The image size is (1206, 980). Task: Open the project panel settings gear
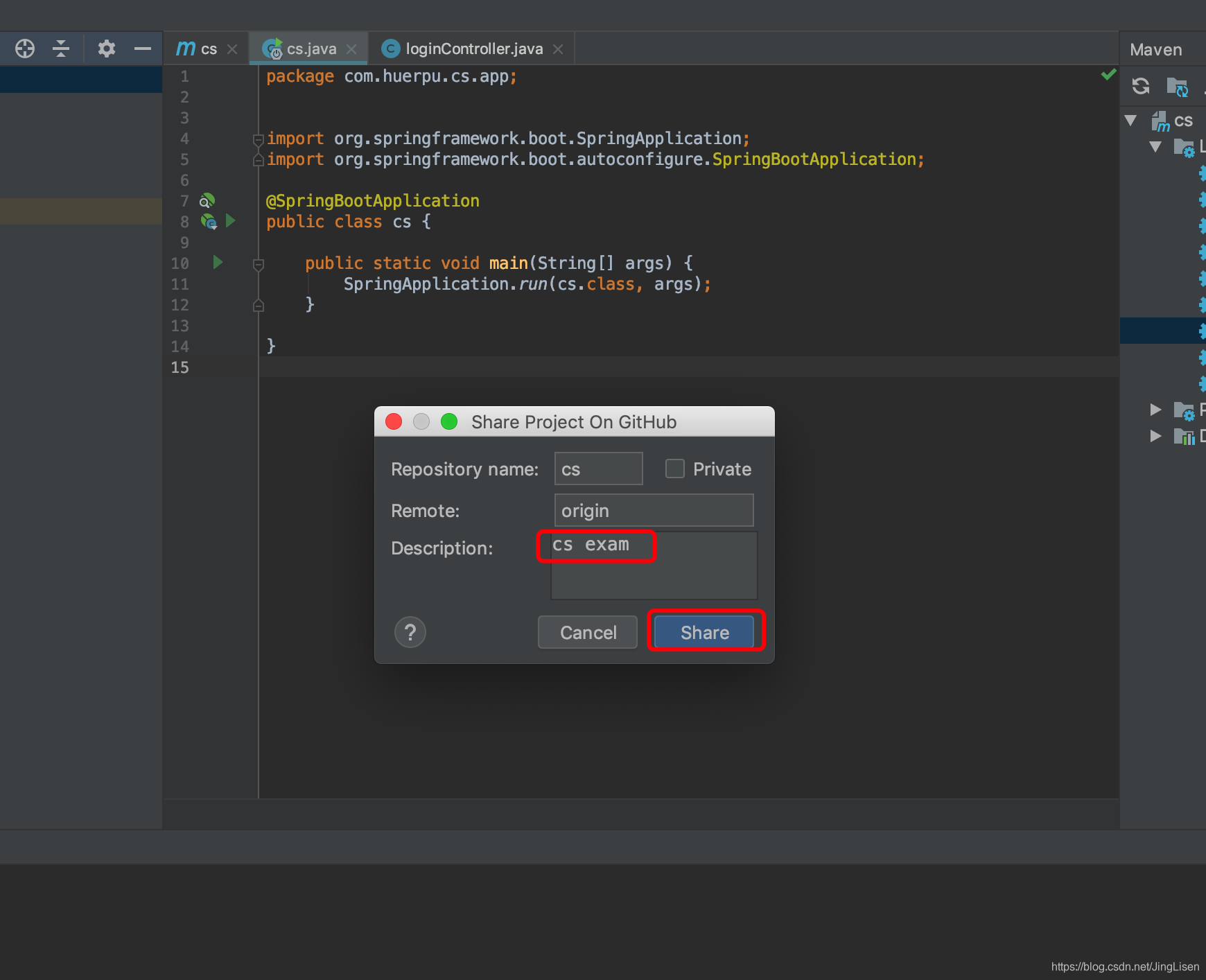tap(106, 49)
